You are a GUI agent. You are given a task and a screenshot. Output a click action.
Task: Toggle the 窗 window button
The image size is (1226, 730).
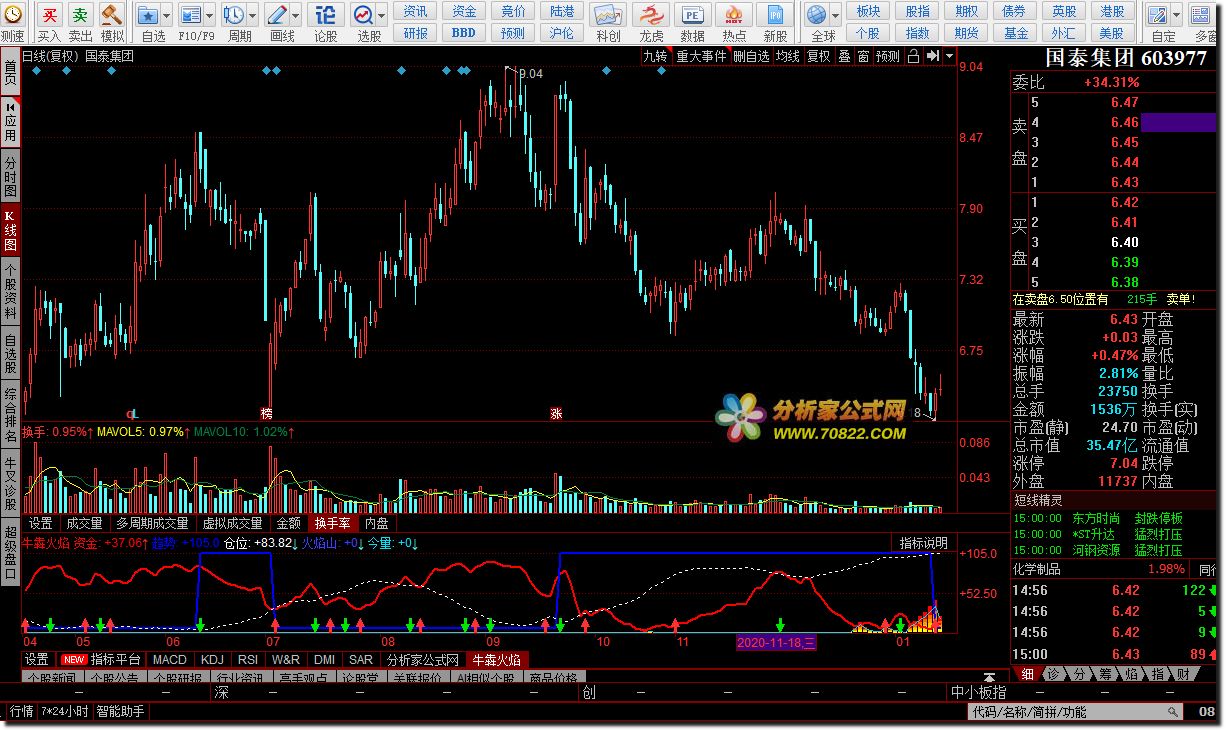[863, 57]
